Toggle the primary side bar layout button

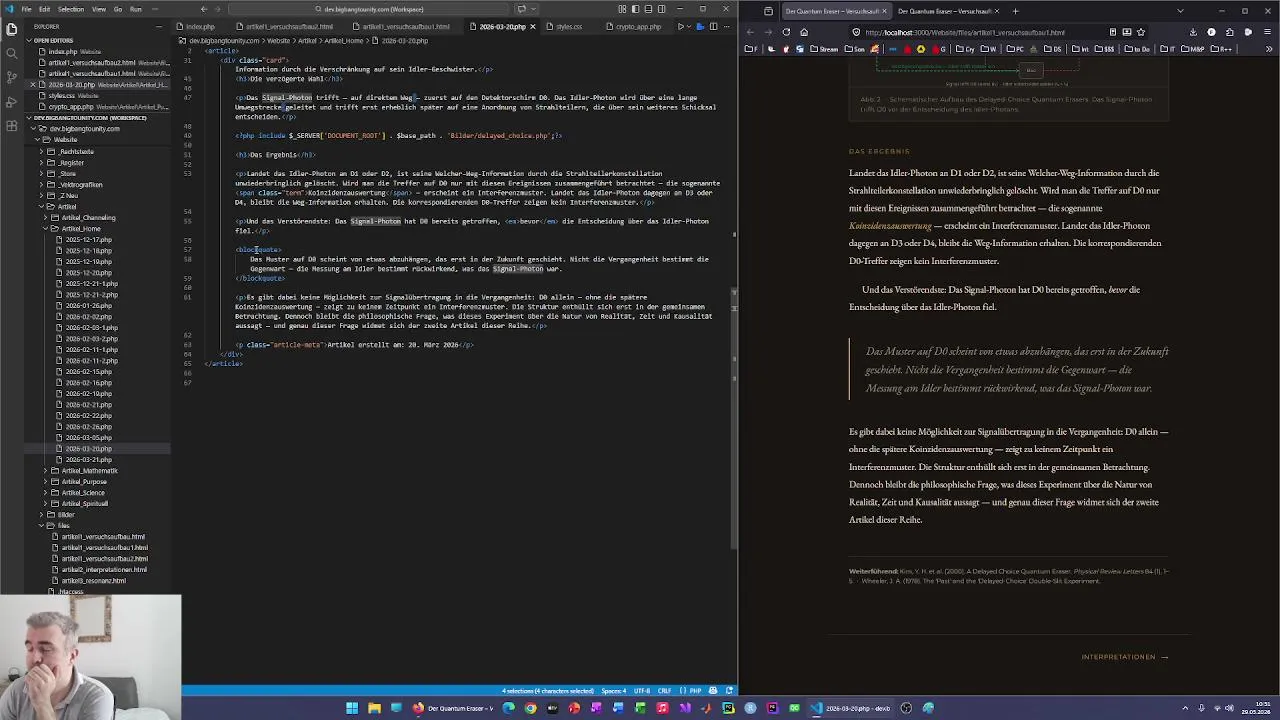[636, 9]
